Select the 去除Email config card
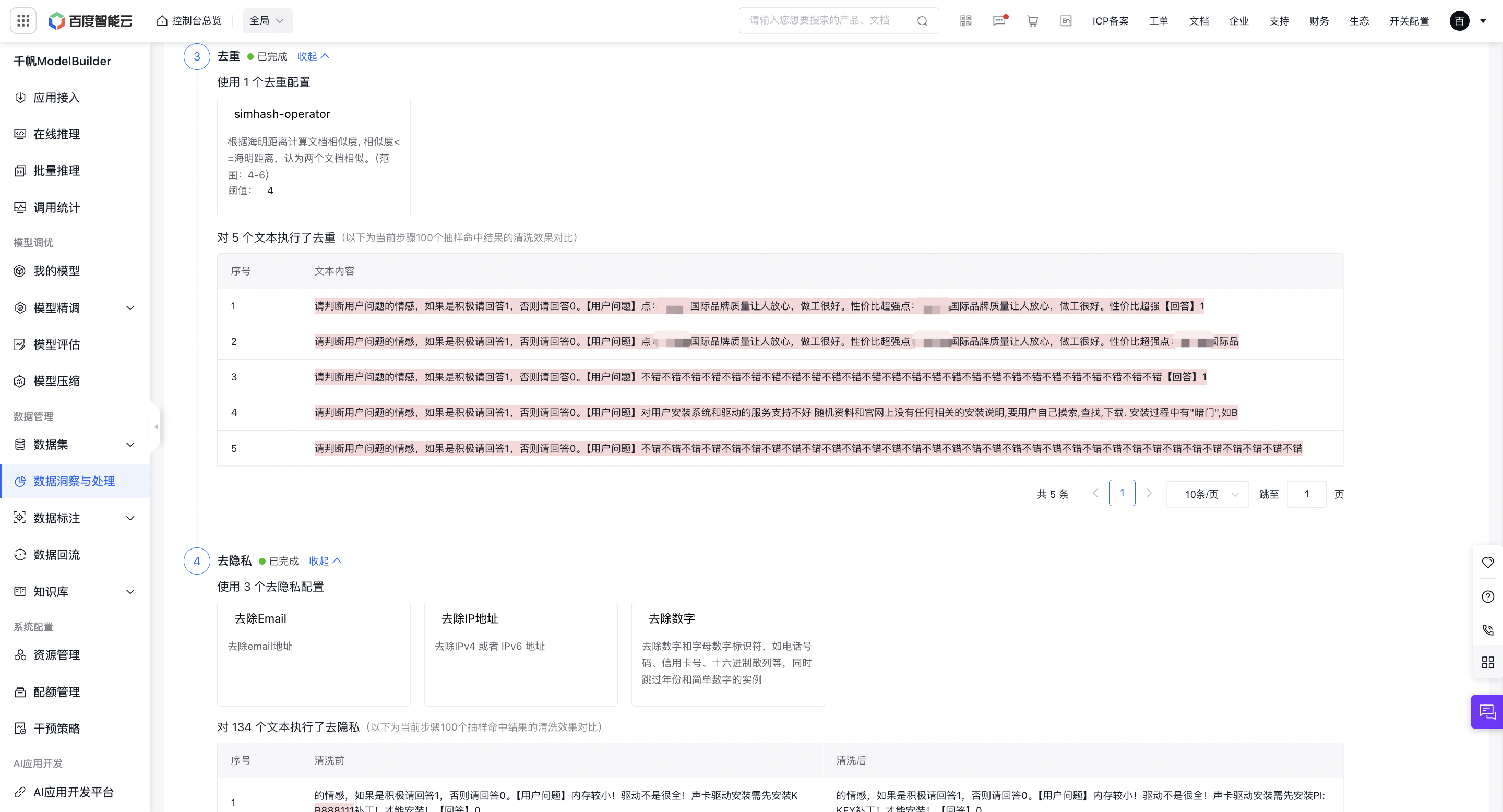The height and width of the screenshot is (812, 1503). coord(313,654)
